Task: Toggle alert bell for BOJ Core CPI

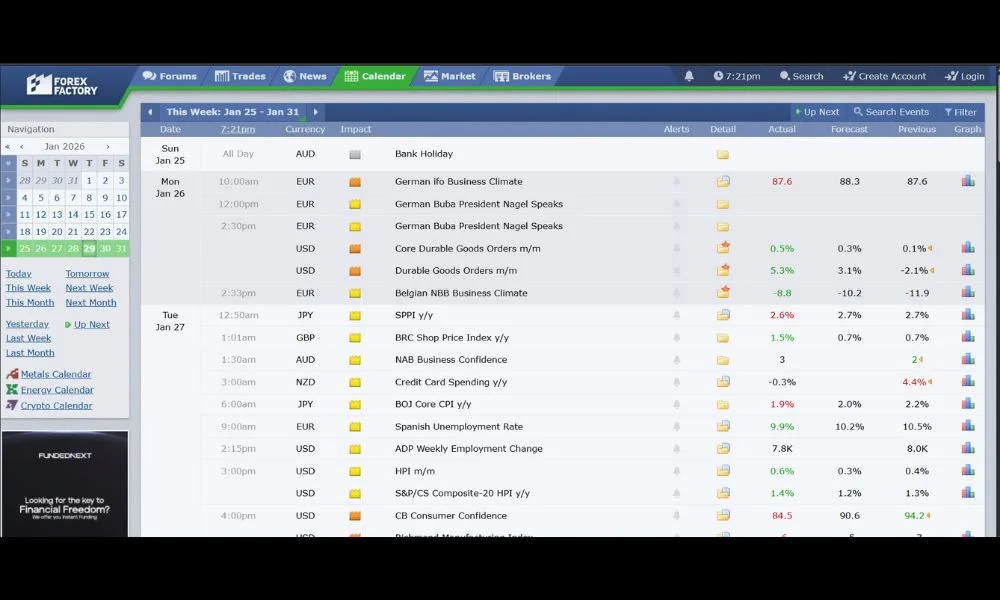Action: click(677, 405)
